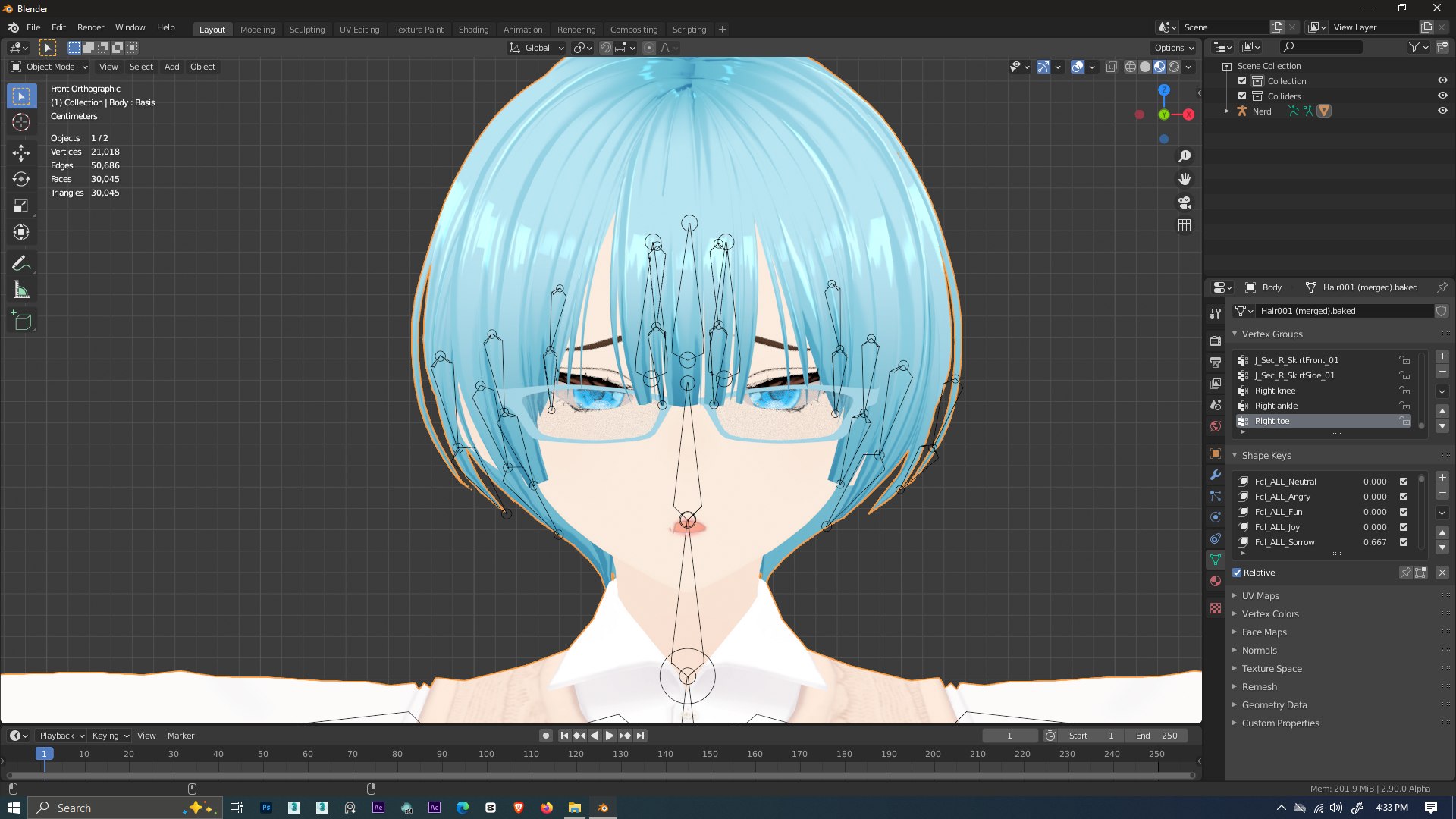Switch orthographic/perspective grid icon

pos(1185,225)
